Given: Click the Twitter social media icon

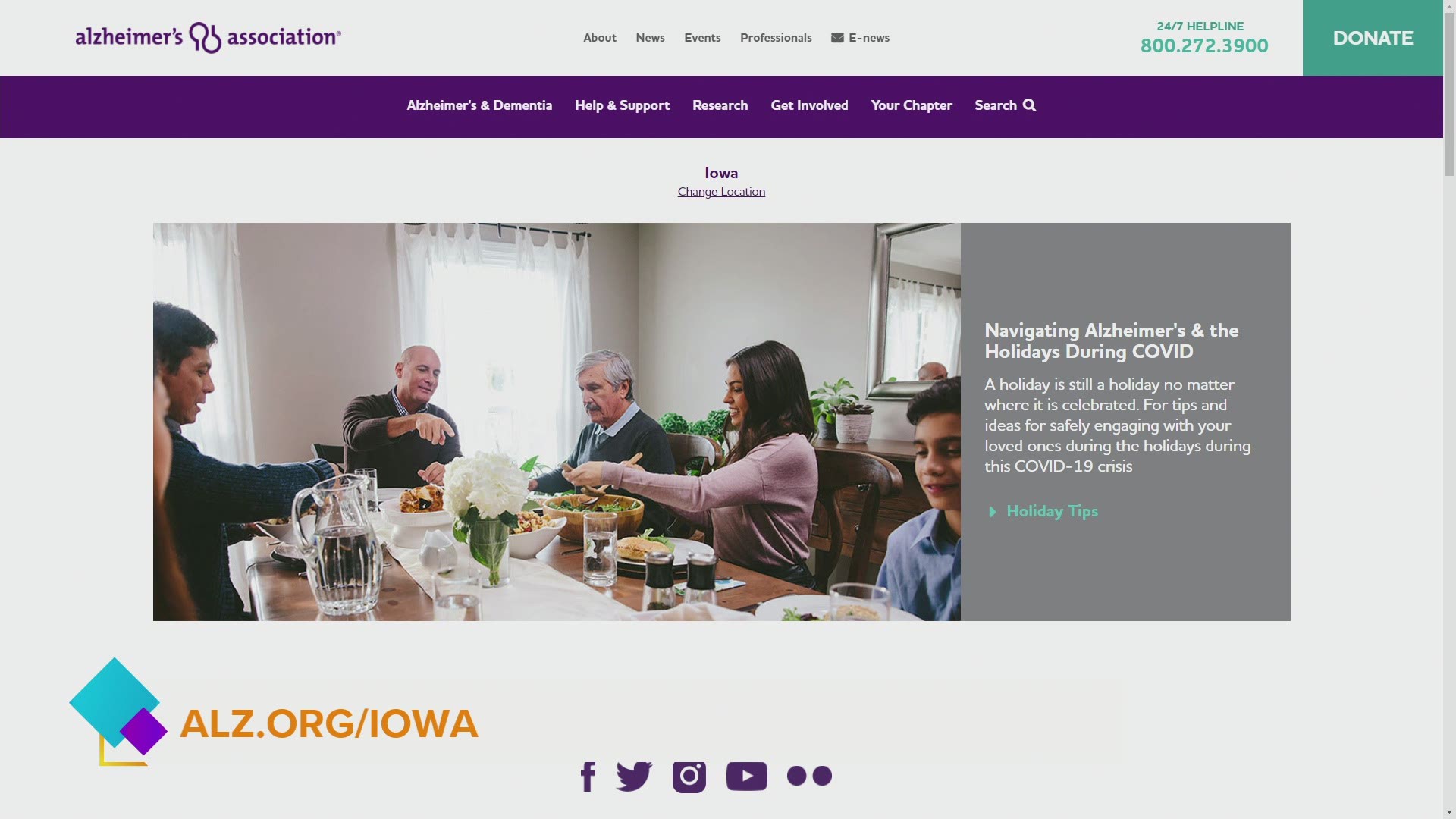Looking at the screenshot, I should [x=633, y=775].
